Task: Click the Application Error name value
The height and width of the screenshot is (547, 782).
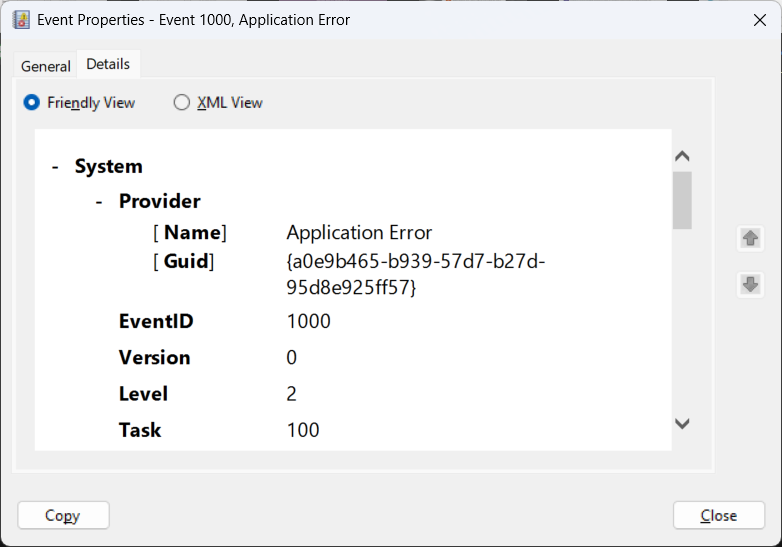Action: point(359,233)
